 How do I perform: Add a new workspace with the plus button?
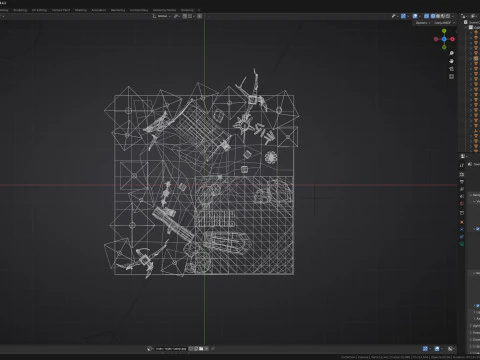(x=199, y=10)
